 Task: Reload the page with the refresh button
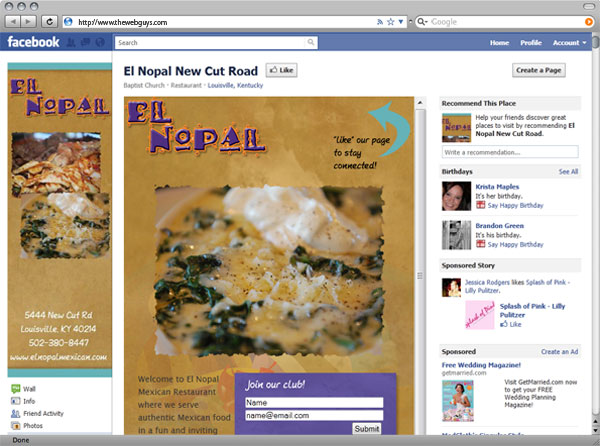coord(49,22)
